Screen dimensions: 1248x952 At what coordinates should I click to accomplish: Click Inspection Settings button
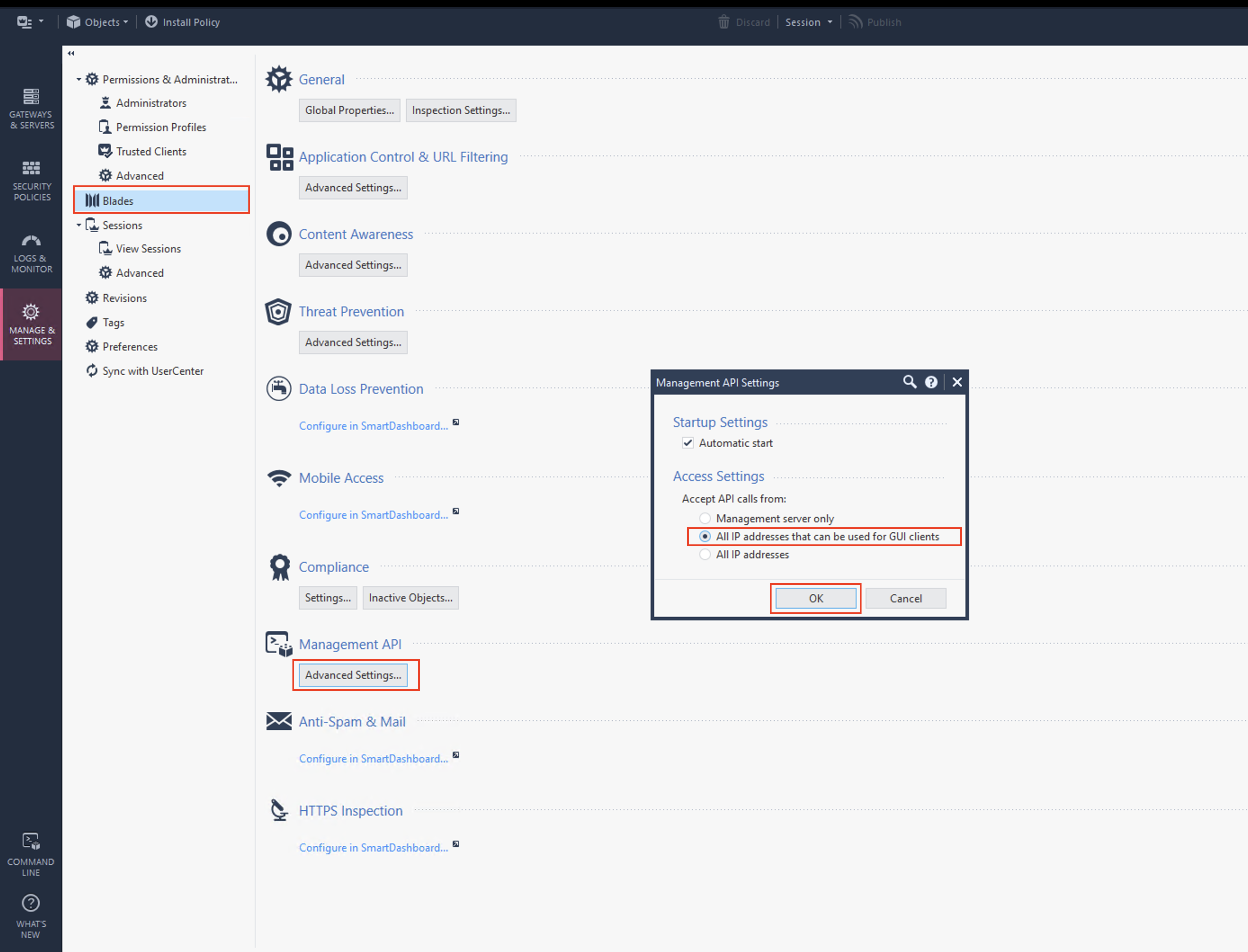461,111
